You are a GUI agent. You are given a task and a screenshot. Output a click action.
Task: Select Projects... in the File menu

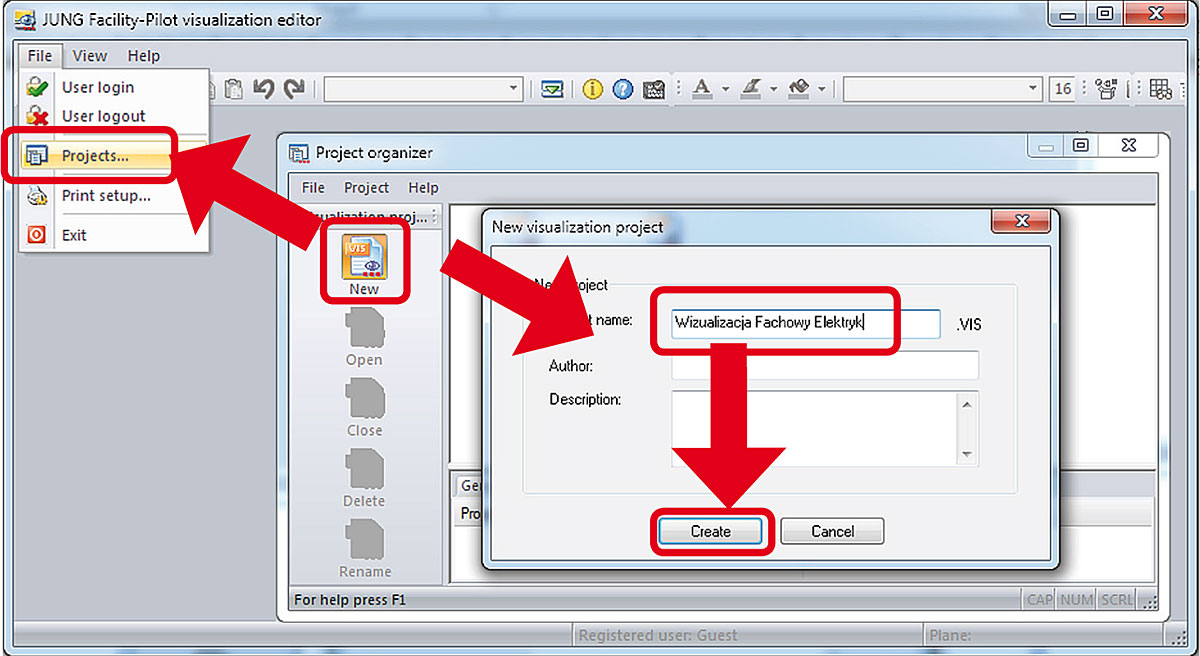95,156
